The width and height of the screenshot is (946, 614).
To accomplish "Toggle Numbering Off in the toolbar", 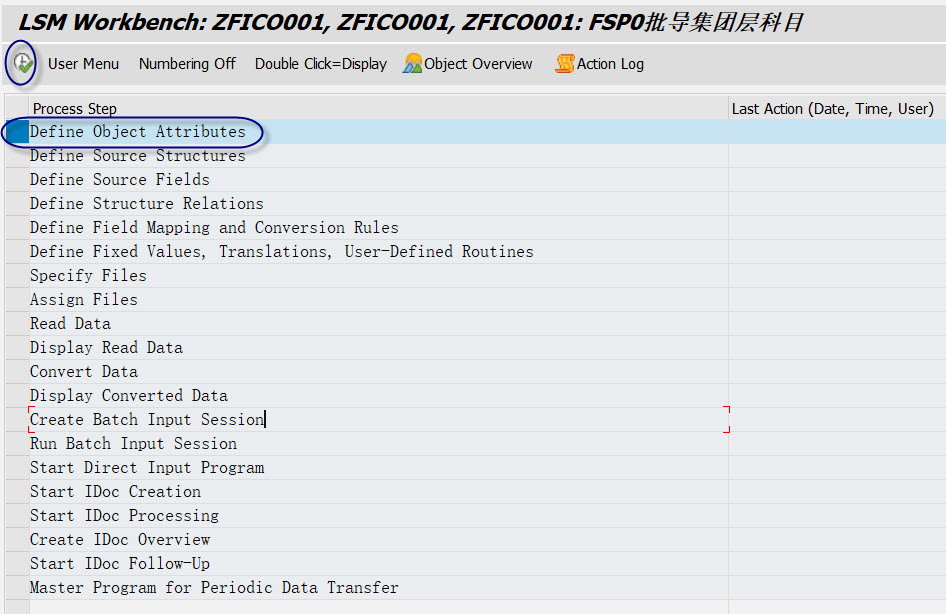I will (x=187, y=63).
